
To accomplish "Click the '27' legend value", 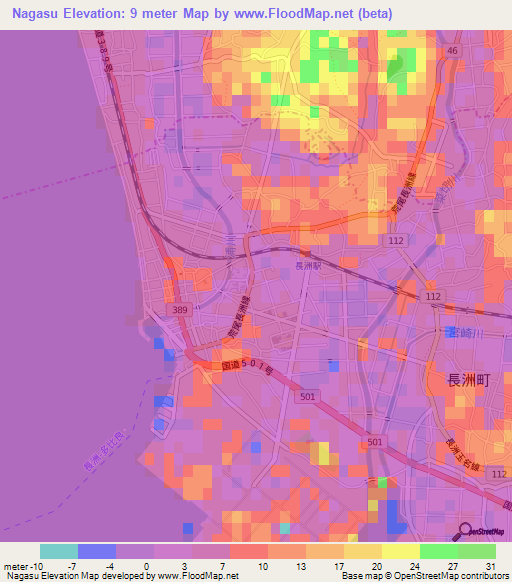I will click(453, 567).
